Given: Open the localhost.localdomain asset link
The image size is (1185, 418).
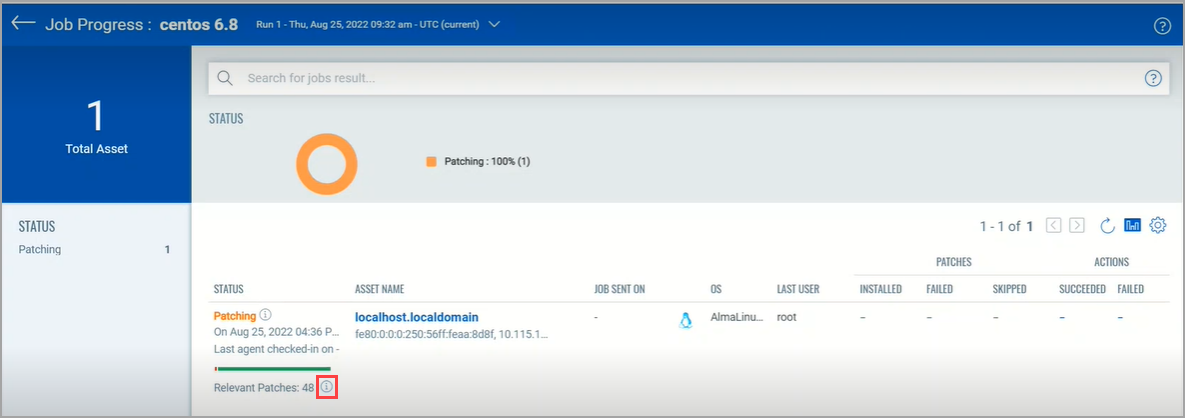Looking at the screenshot, I should pos(416,317).
